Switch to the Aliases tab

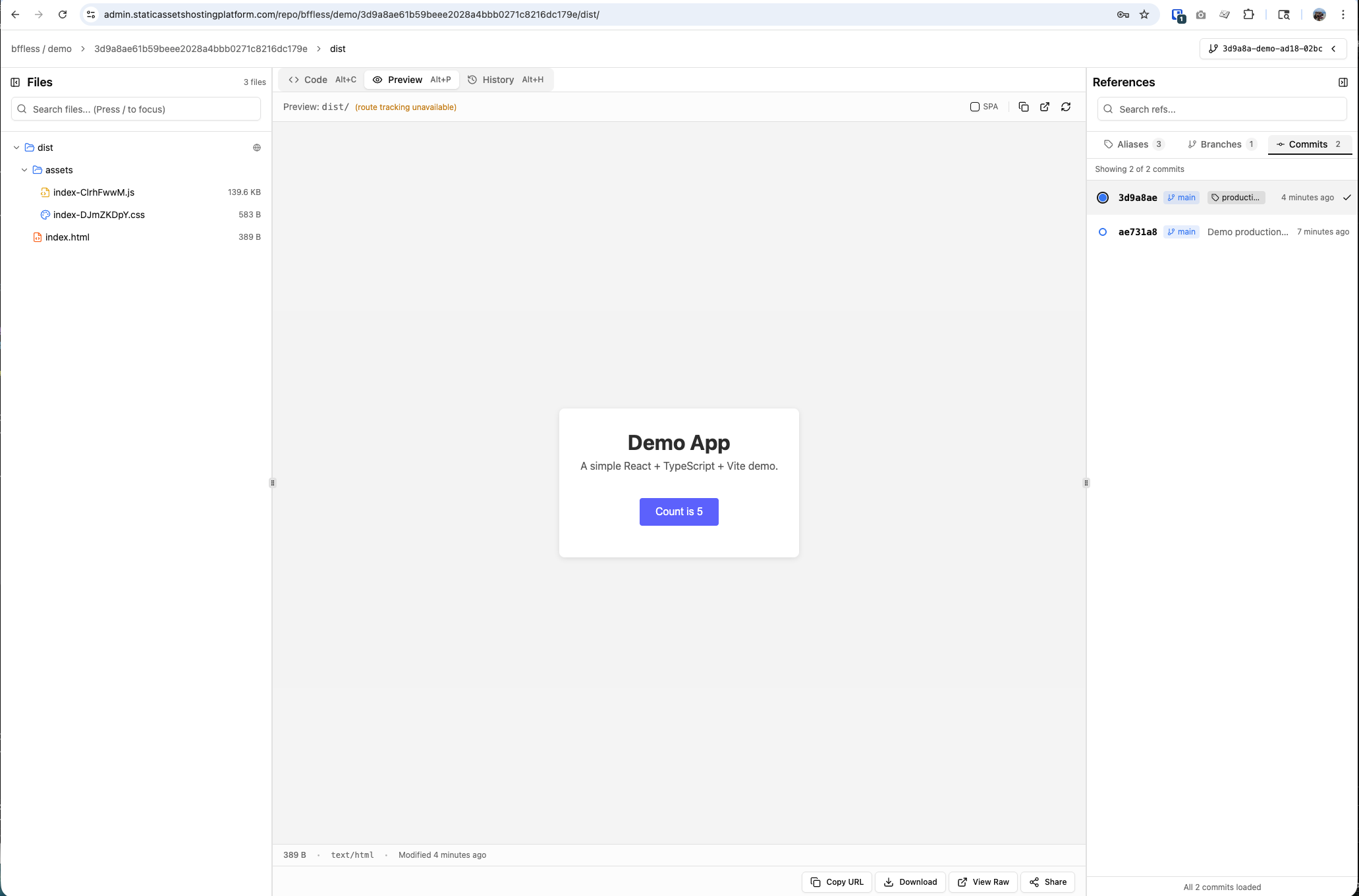(x=1134, y=144)
